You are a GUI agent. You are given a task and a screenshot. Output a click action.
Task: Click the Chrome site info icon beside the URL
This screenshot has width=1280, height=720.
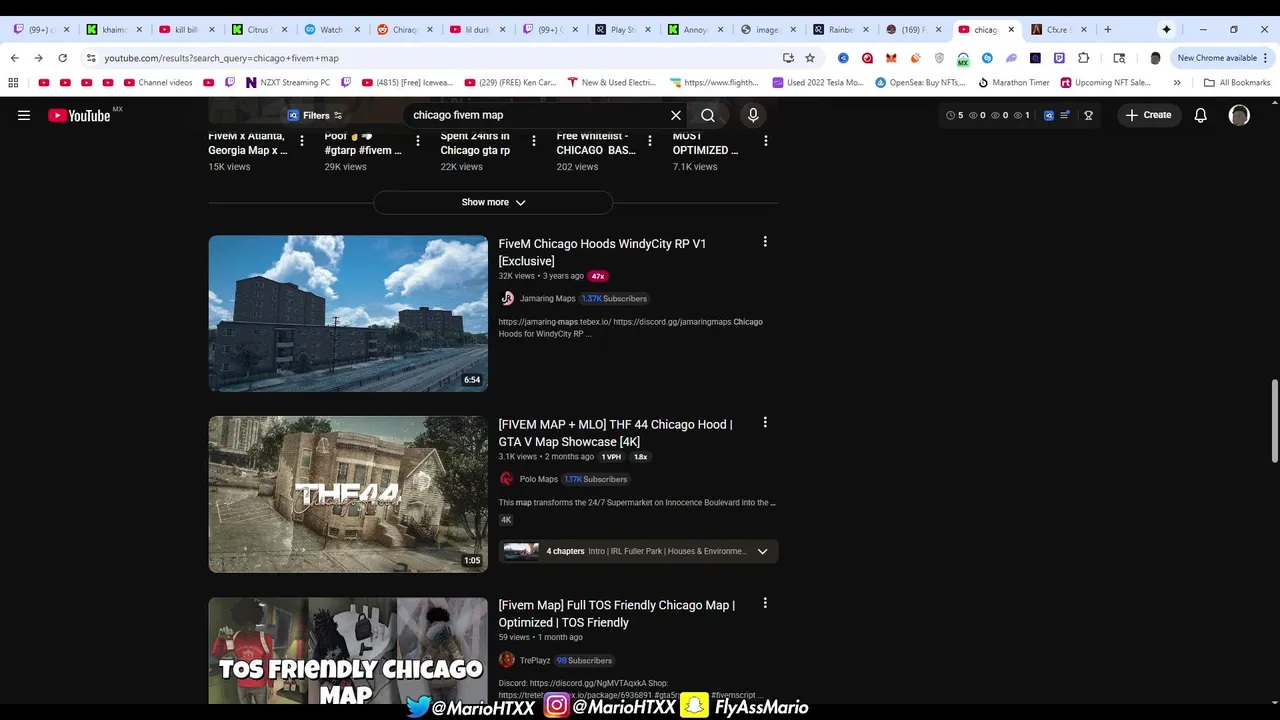(91, 58)
